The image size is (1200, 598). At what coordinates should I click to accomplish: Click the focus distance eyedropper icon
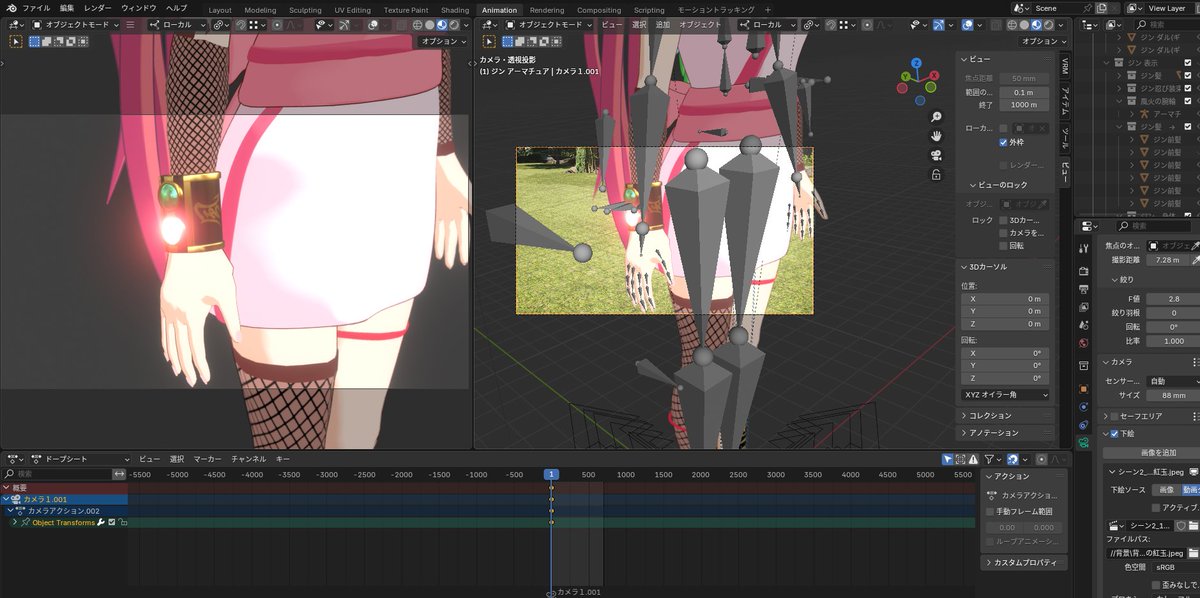click(1194, 260)
